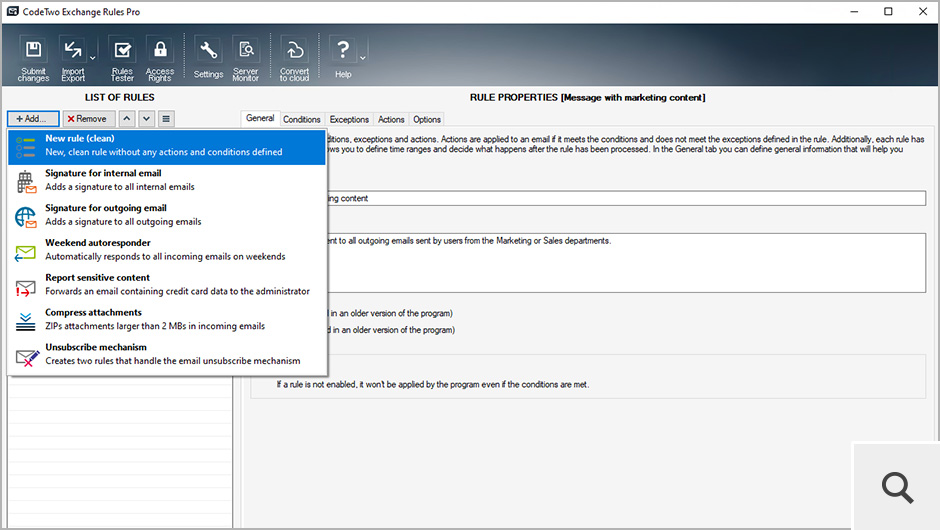
Task: Click the internal email signature building icon
Action: click(26, 182)
